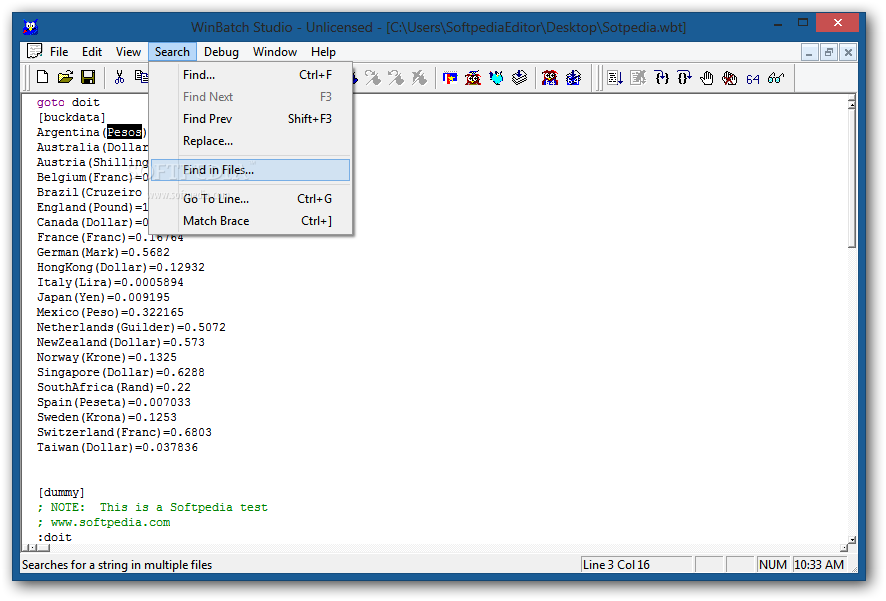Clear breakpoints with the crossed-out hand icon

pyautogui.click(x=729, y=78)
